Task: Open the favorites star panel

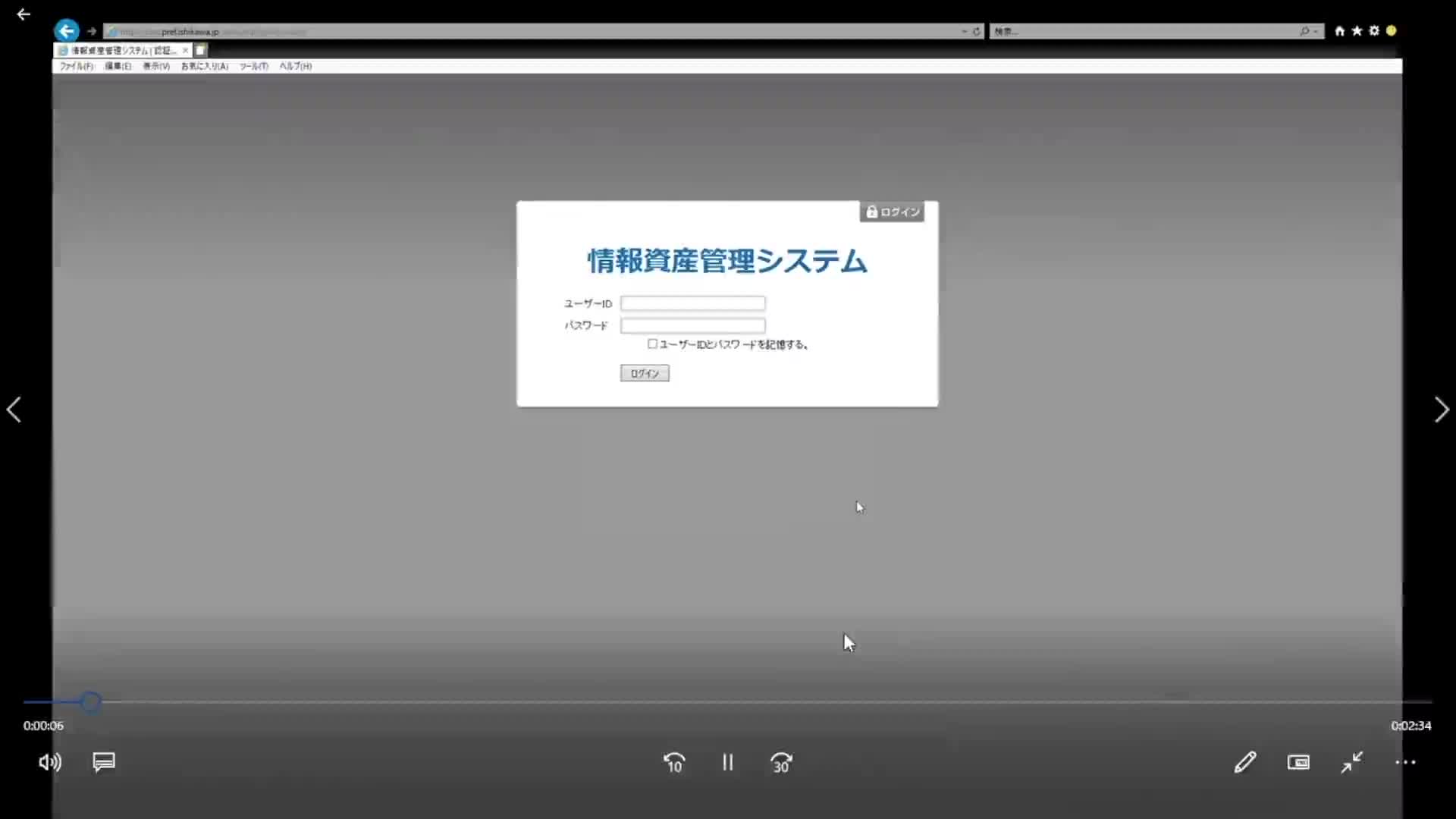Action: pyautogui.click(x=1357, y=30)
